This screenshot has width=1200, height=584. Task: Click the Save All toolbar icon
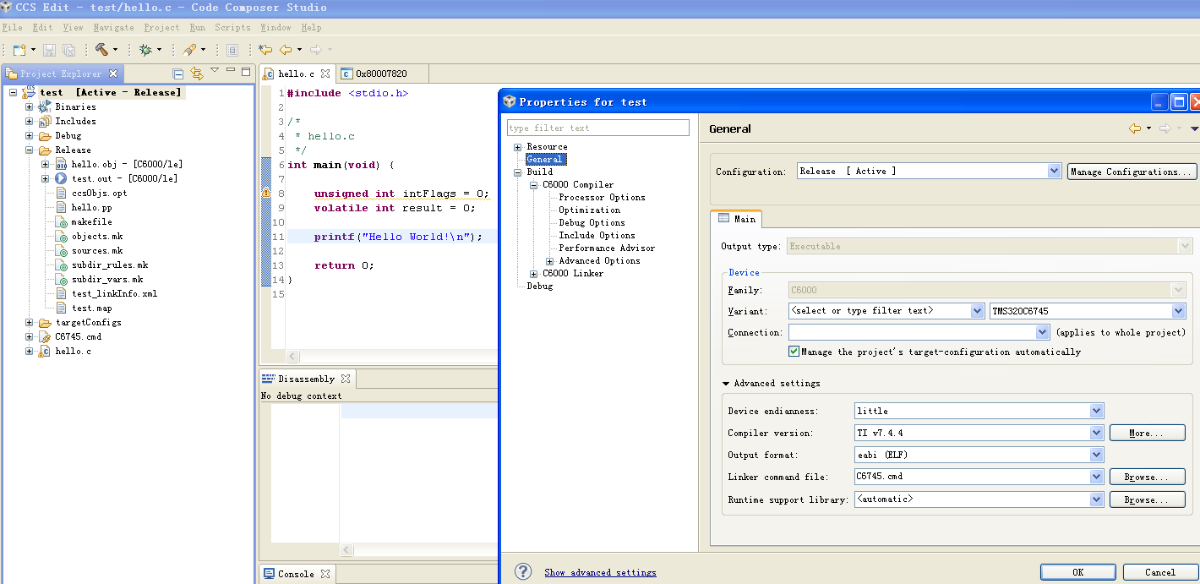pos(69,49)
